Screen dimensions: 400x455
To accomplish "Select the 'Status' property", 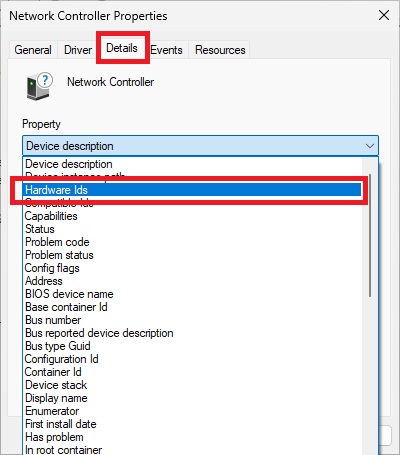I will click(x=193, y=229).
